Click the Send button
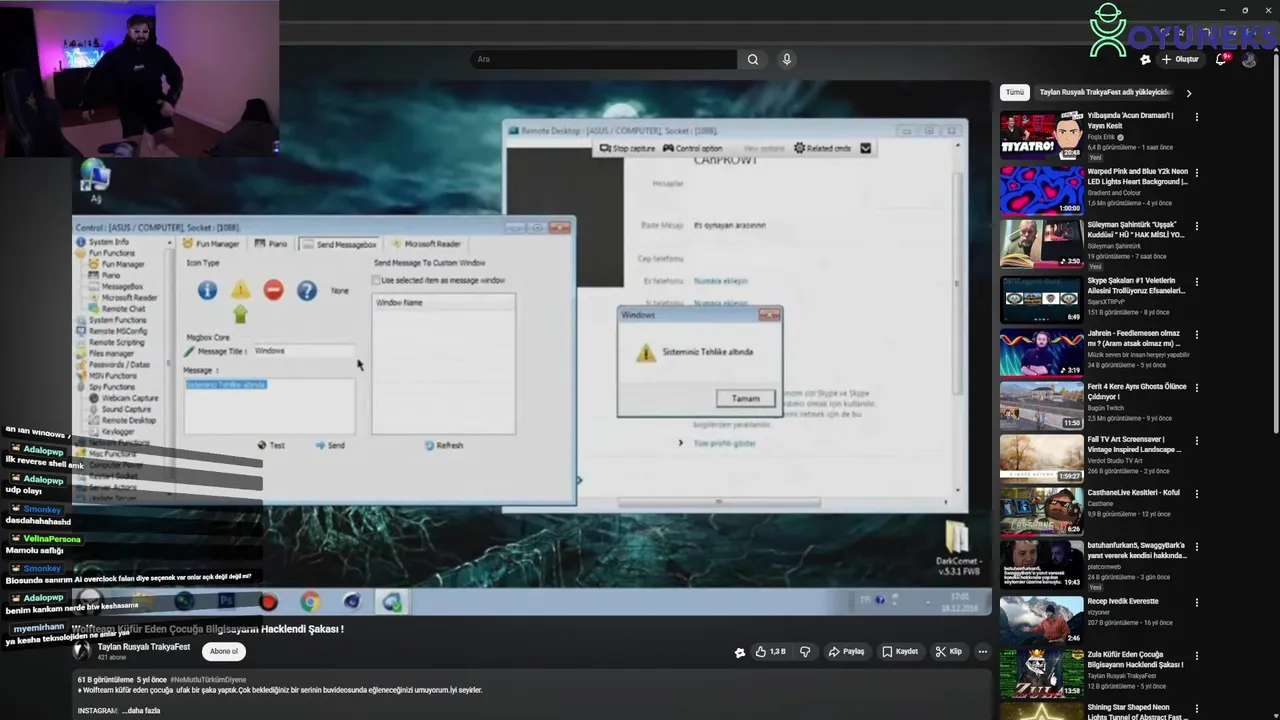 pos(330,445)
